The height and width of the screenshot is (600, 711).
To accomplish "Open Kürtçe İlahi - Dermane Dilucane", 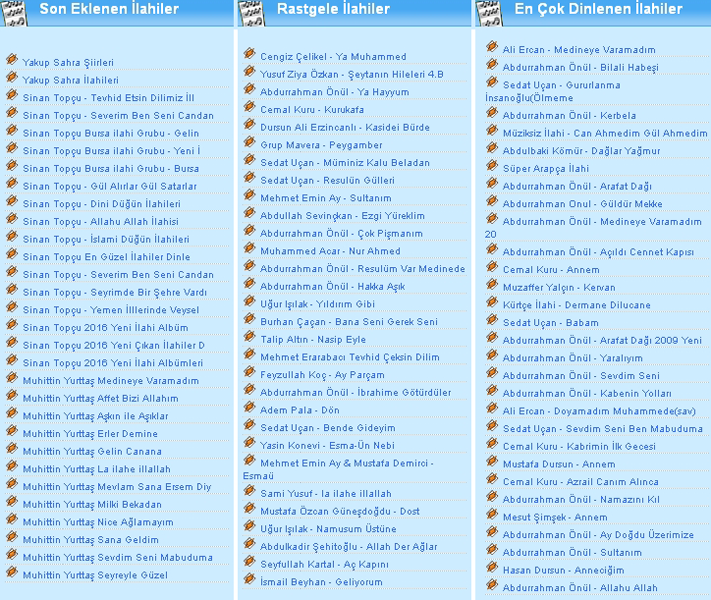I will [x=576, y=305].
